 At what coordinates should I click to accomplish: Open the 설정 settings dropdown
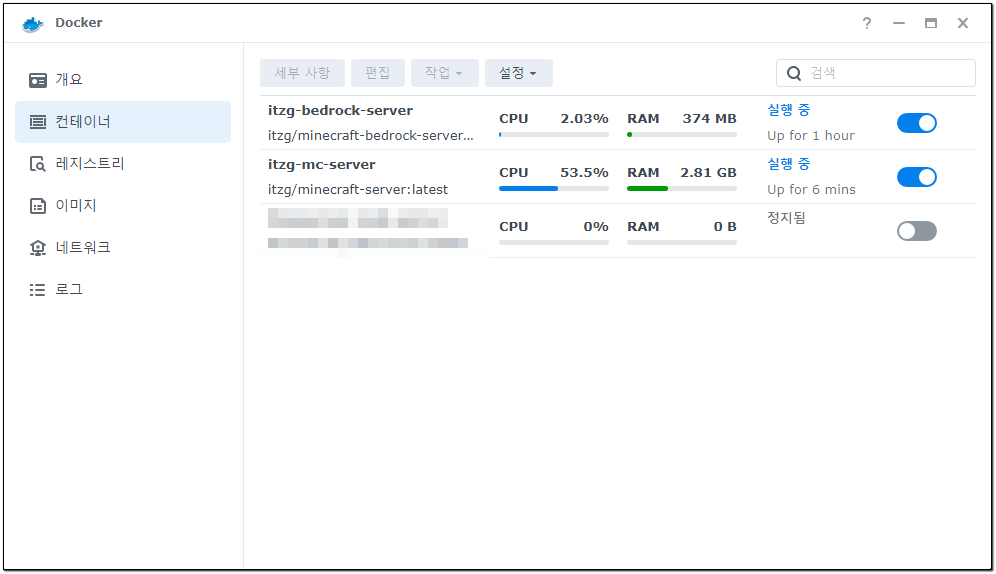(518, 73)
